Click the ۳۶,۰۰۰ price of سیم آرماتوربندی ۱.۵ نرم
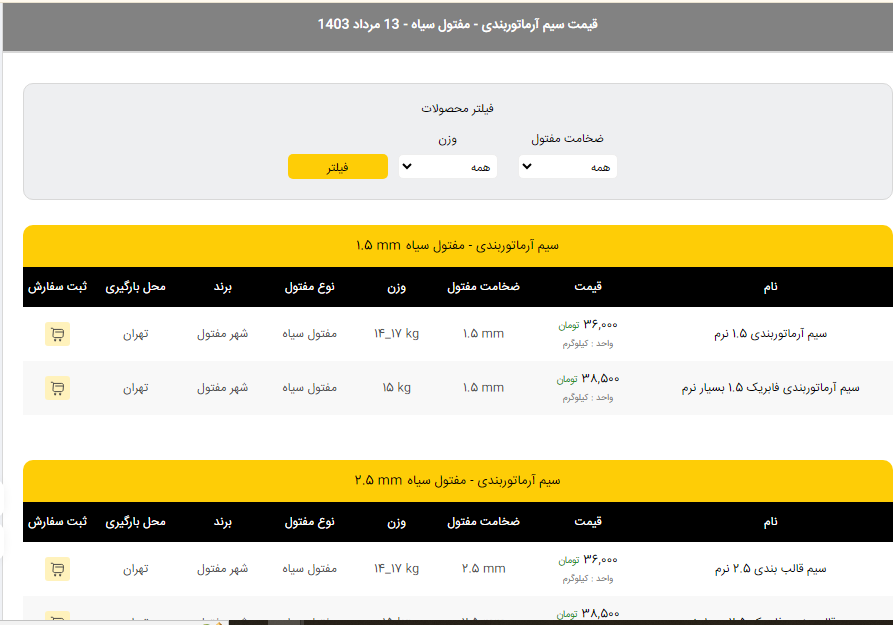This screenshot has width=893, height=625. click(x=601, y=325)
